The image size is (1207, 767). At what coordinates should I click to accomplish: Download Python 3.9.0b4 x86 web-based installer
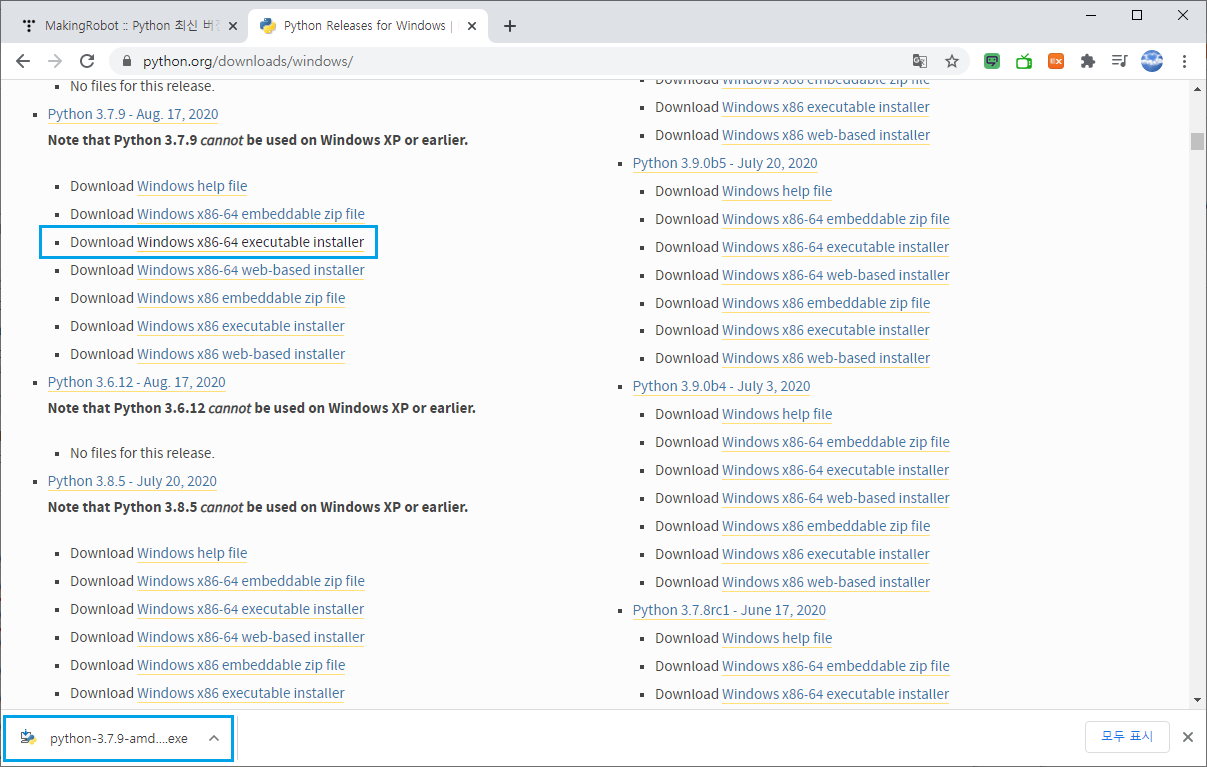(x=826, y=582)
